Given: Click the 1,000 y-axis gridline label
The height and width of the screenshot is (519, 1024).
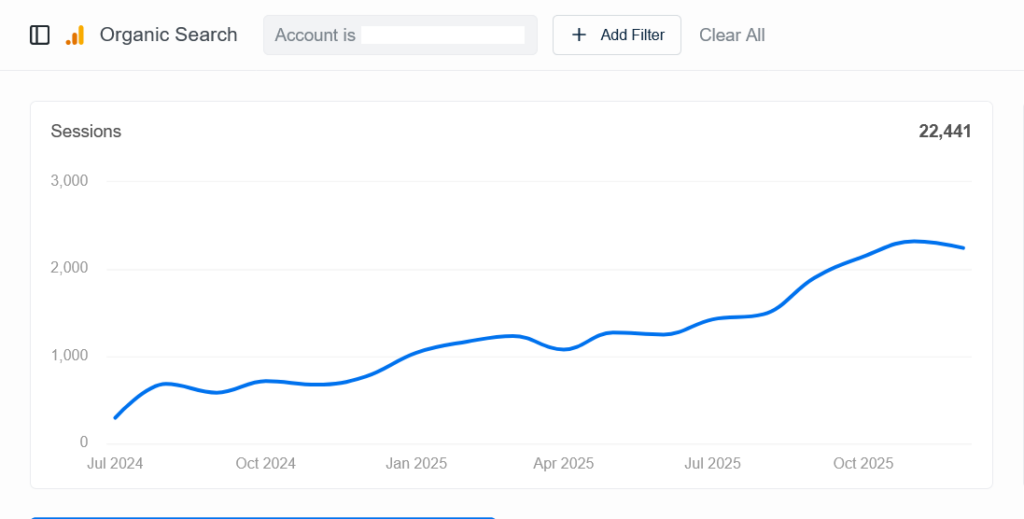Looking at the screenshot, I should (69, 355).
